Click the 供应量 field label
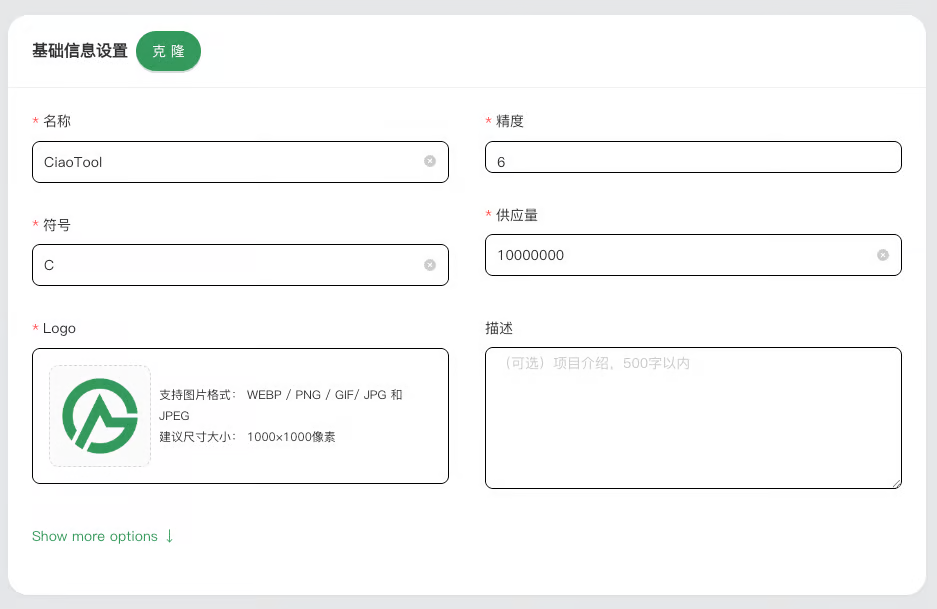The image size is (937, 609). 517,215
